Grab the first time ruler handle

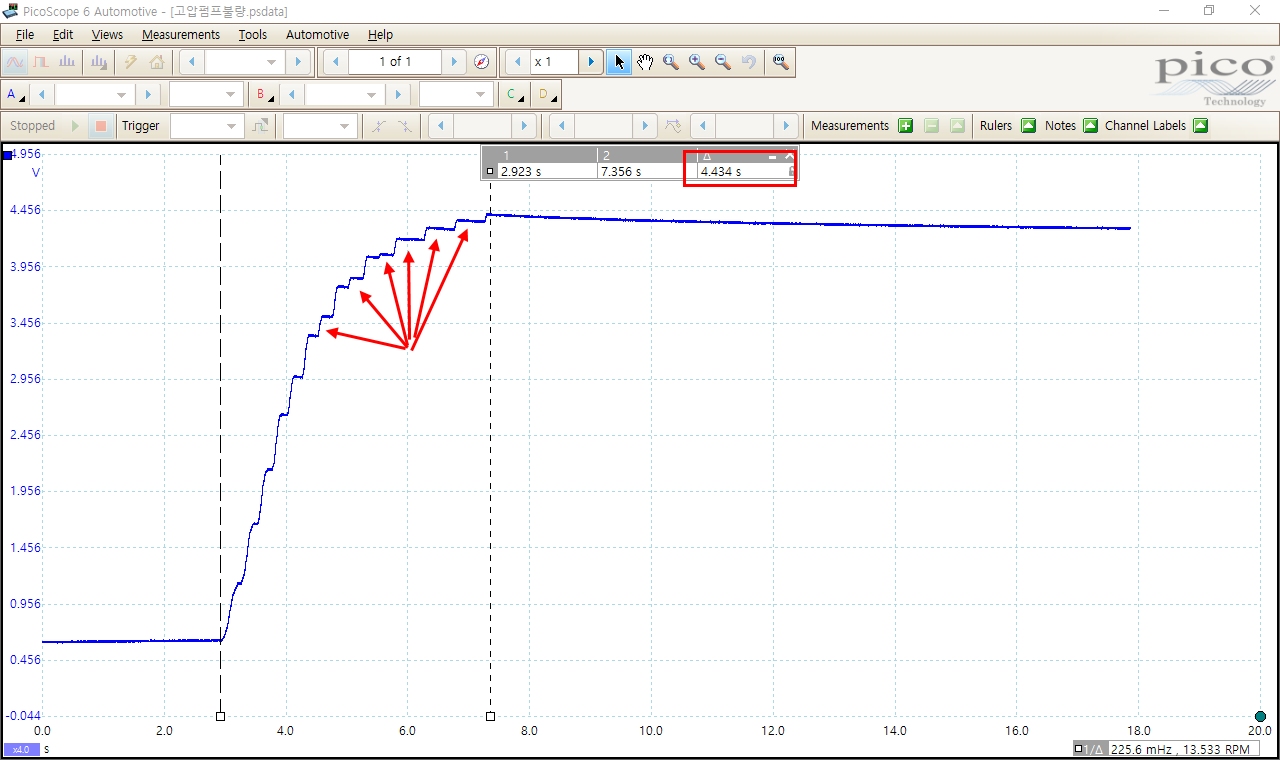(220, 716)
